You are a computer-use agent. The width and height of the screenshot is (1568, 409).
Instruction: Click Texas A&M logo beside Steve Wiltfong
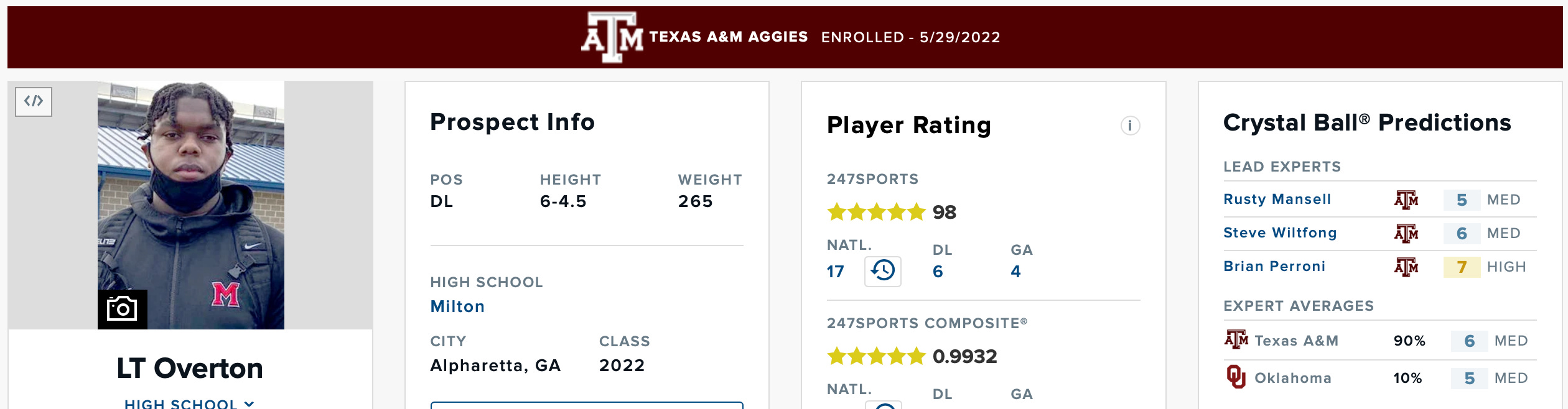point(1406,233)
